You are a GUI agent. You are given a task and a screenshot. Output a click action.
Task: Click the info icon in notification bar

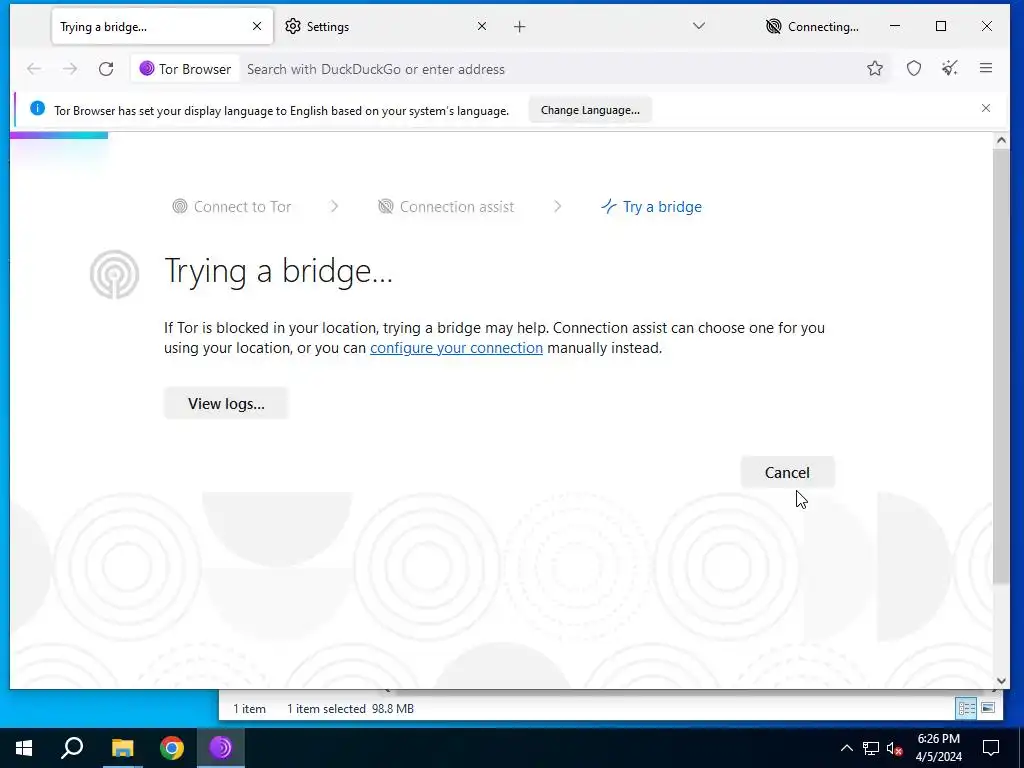coord(37,108)
